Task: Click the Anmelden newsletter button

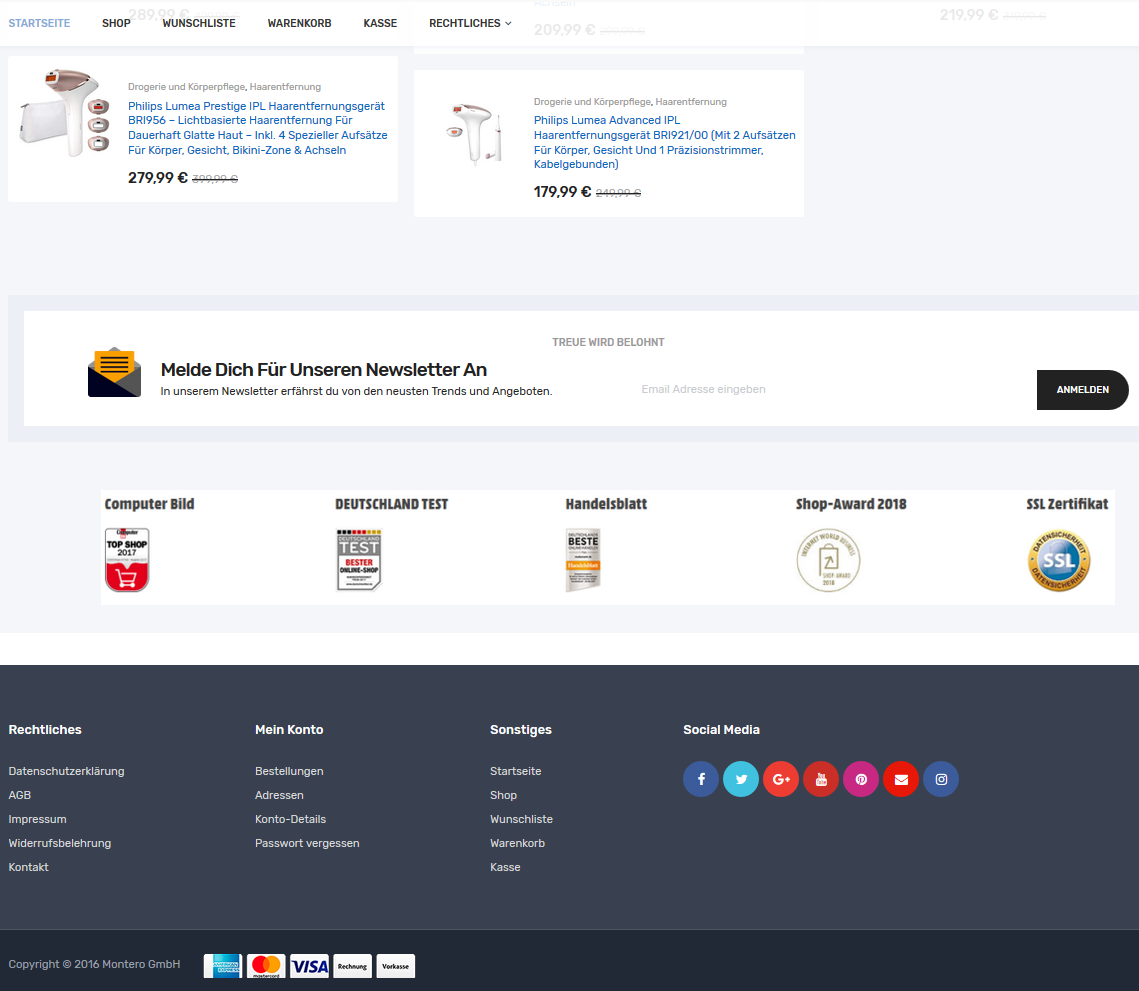Action: pyautogui.click(x=1082, y=389)
